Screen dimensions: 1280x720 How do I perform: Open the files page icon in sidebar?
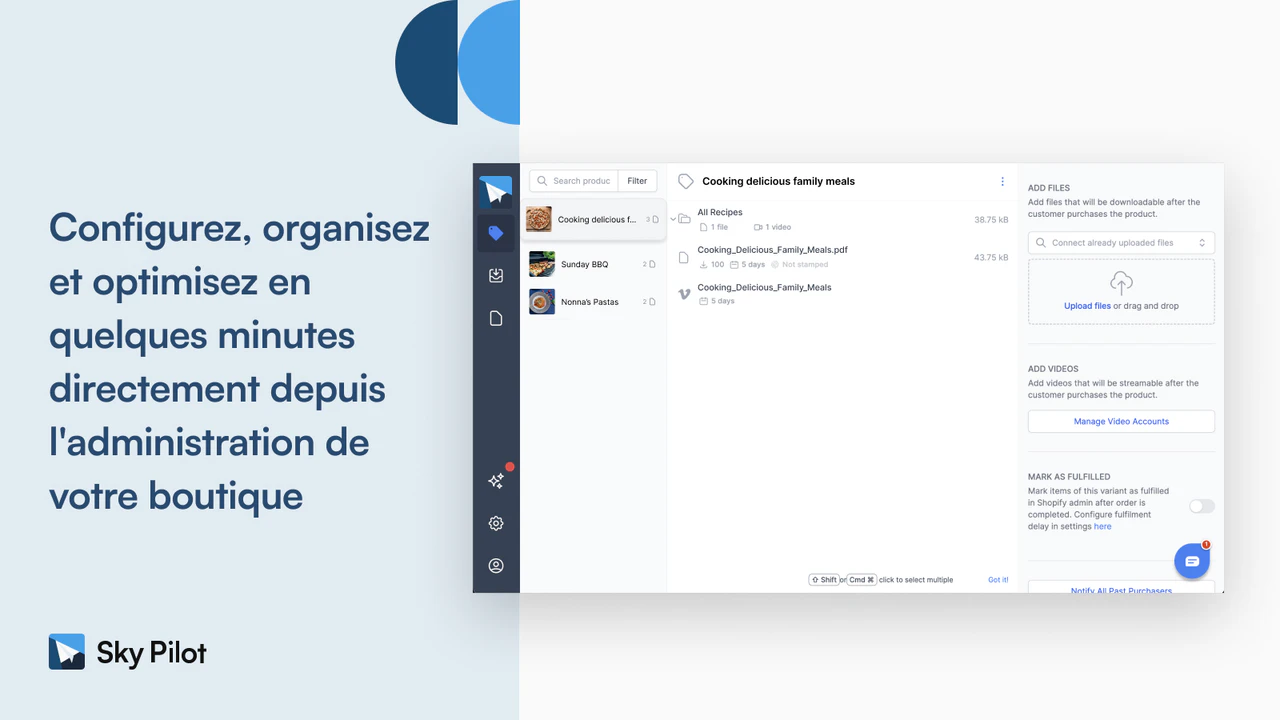[496, 318]
